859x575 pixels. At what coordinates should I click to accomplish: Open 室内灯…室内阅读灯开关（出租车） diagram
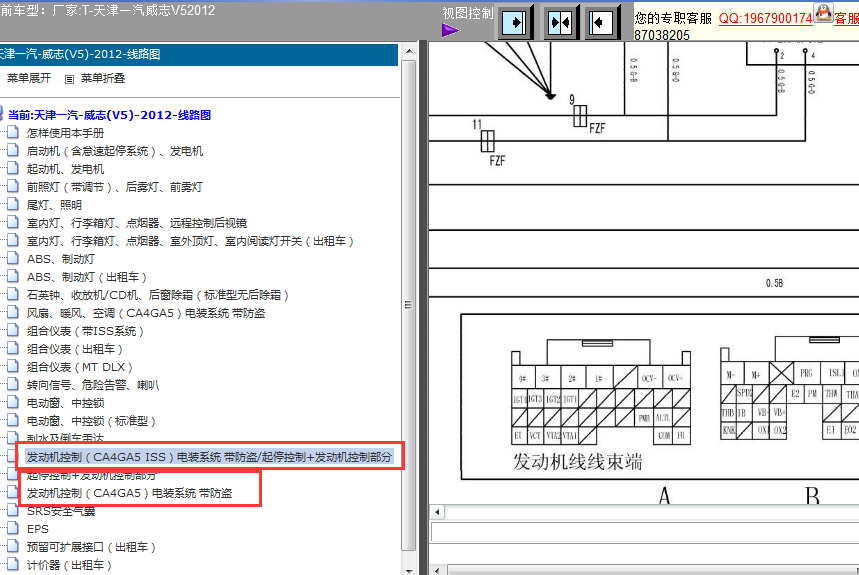(x=190, y=241)
